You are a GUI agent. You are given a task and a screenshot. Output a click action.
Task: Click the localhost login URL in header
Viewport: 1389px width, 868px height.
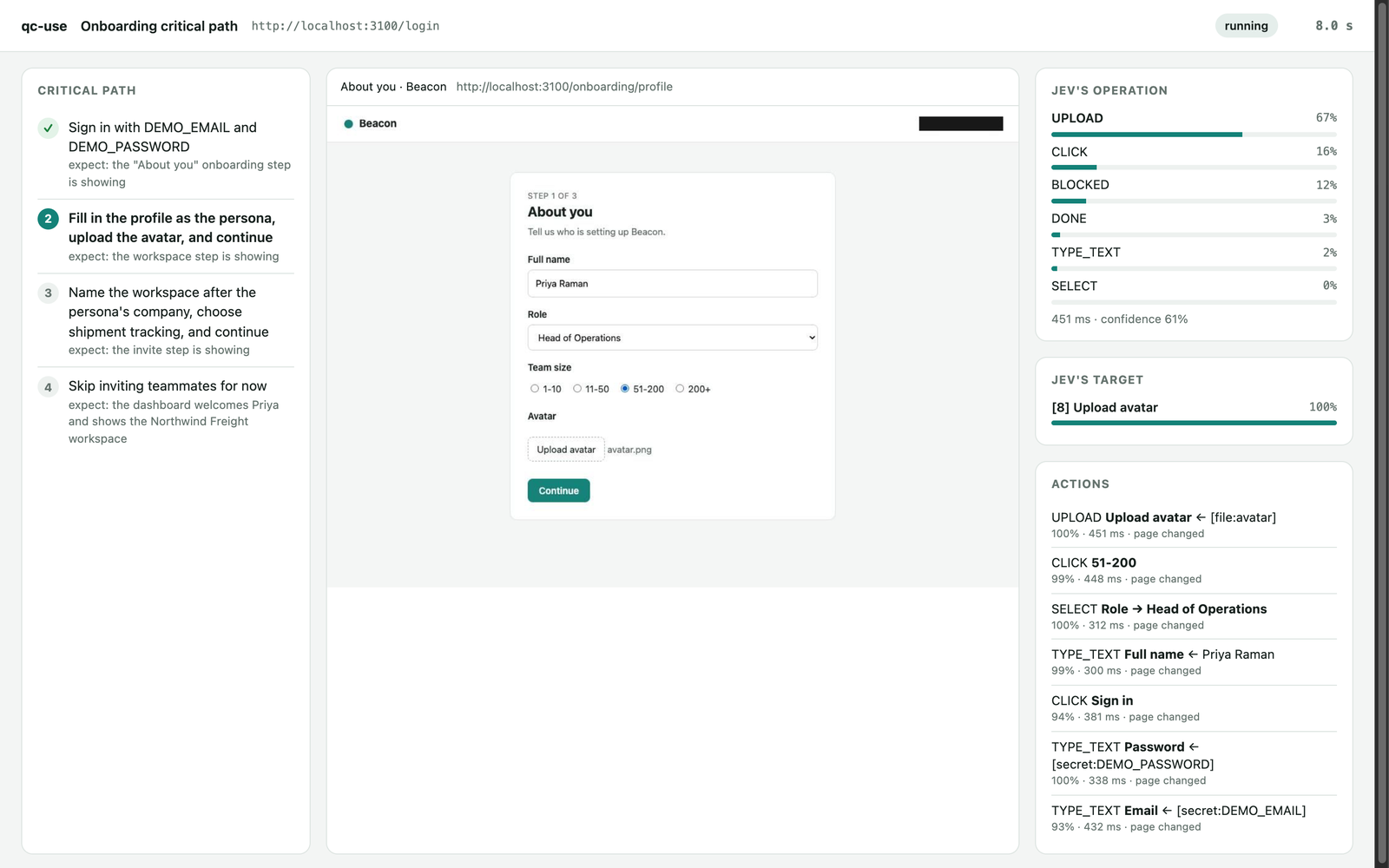[x=346, y=26]
